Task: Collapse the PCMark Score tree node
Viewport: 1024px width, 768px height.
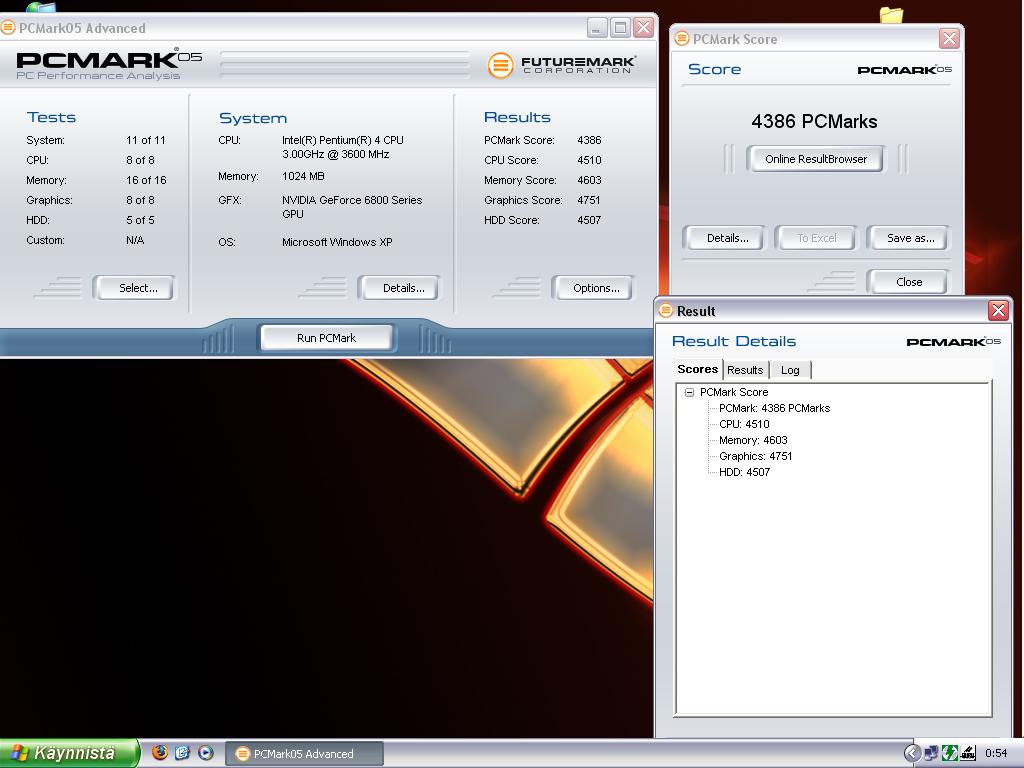Action: point(689,392)
